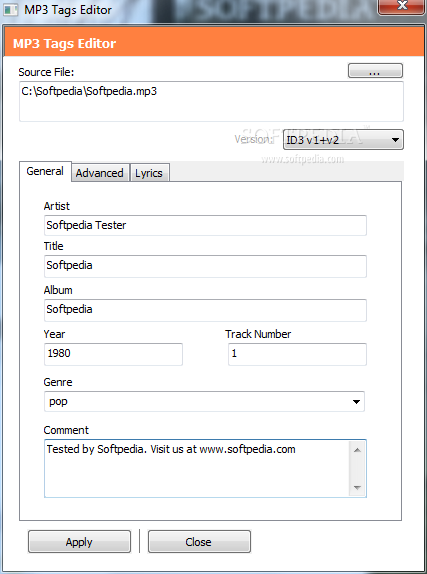Click the Genre label

[58, 382]
